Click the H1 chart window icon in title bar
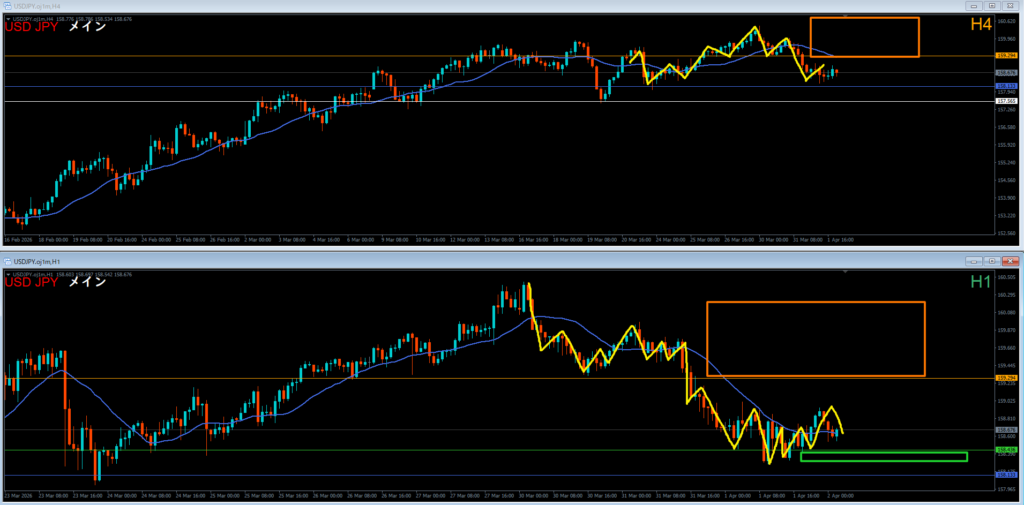1024x505 pixels. pyautogui.click(x=8, y=261)
